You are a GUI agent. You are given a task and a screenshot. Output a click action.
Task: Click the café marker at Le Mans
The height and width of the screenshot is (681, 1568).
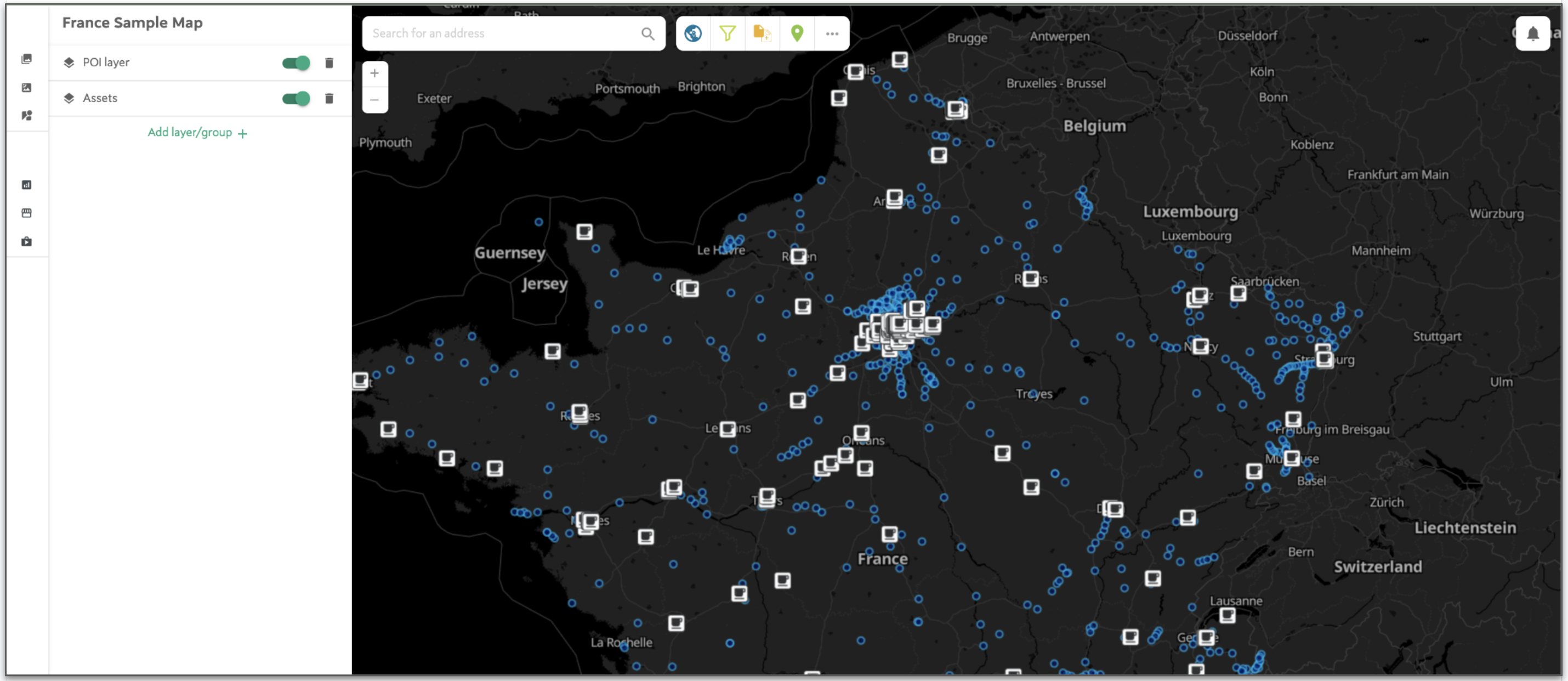pos(728,429)
